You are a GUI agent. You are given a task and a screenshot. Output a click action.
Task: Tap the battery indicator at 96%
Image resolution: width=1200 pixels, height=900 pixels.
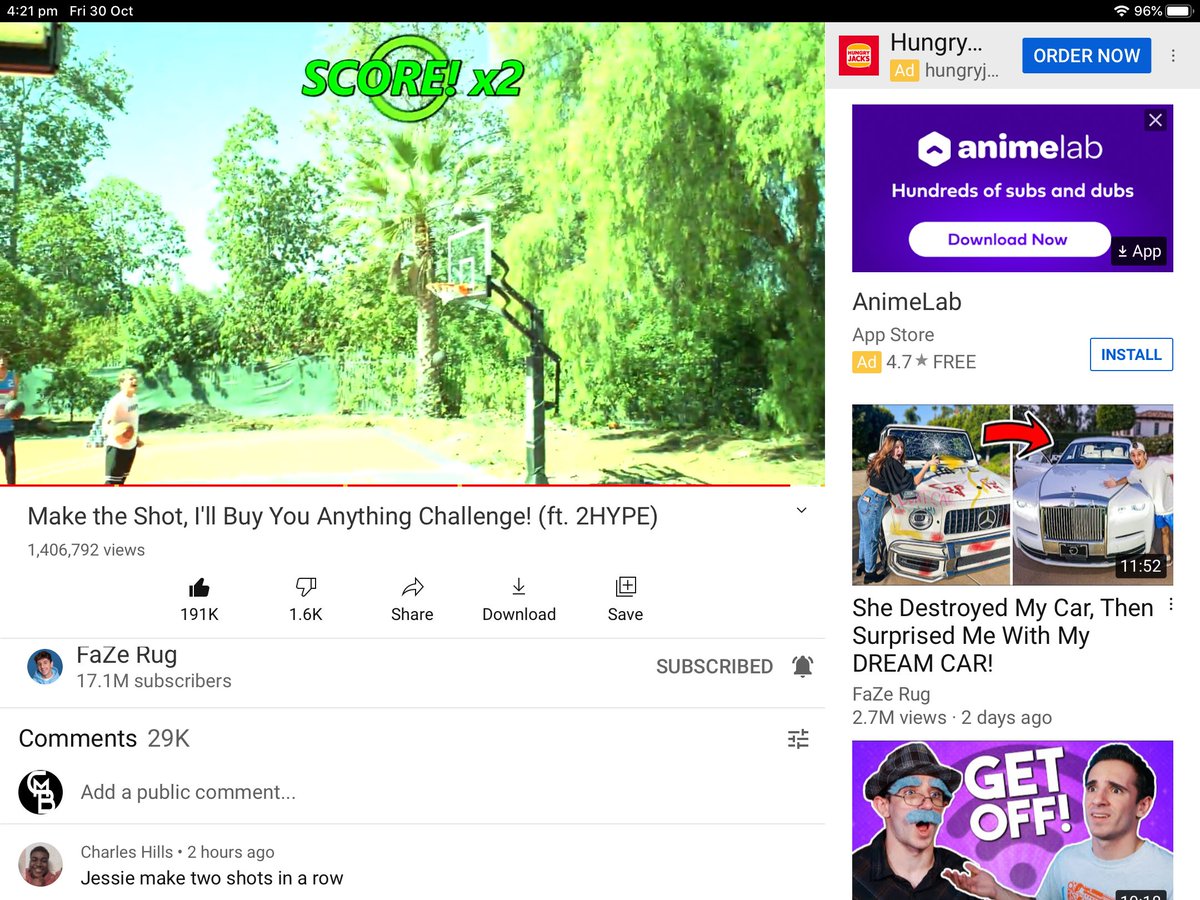tap(1179, 10)
